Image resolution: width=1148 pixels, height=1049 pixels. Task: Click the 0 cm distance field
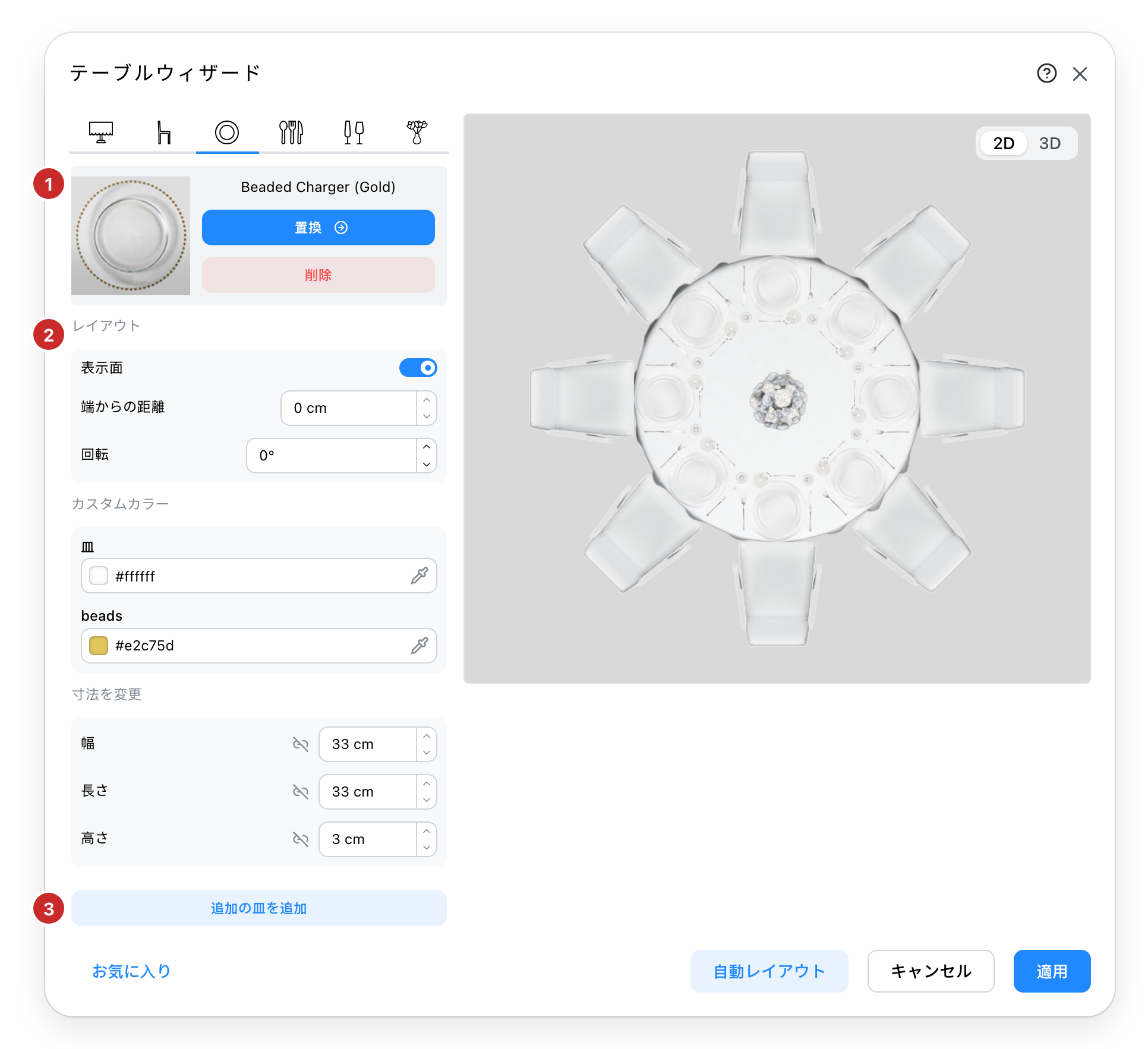(349, 408)
